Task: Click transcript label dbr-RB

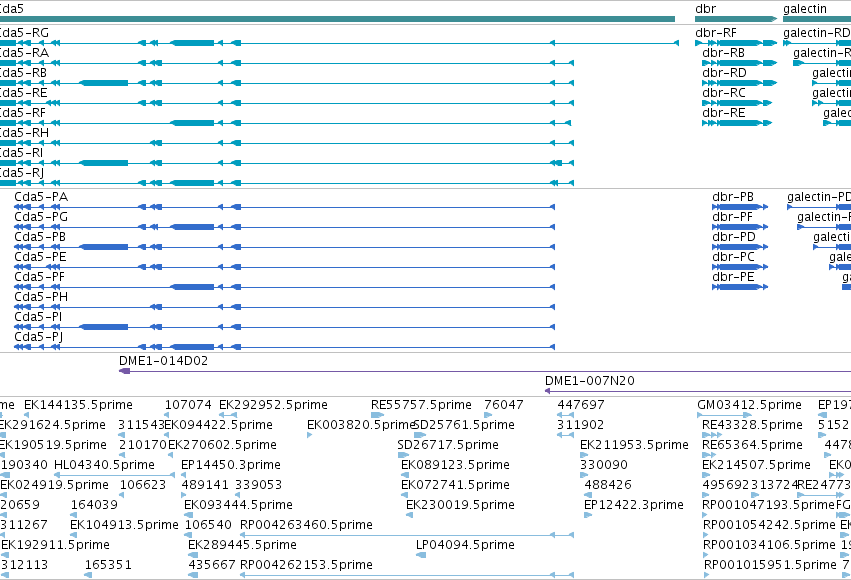Action: tap(723, 53)
